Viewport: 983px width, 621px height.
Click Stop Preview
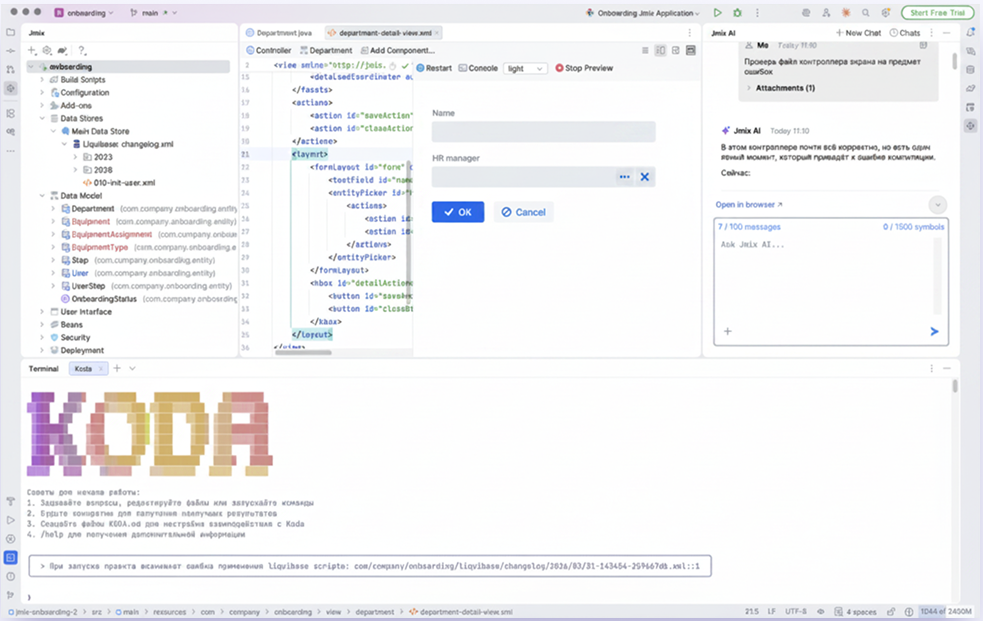pos(584,68)
